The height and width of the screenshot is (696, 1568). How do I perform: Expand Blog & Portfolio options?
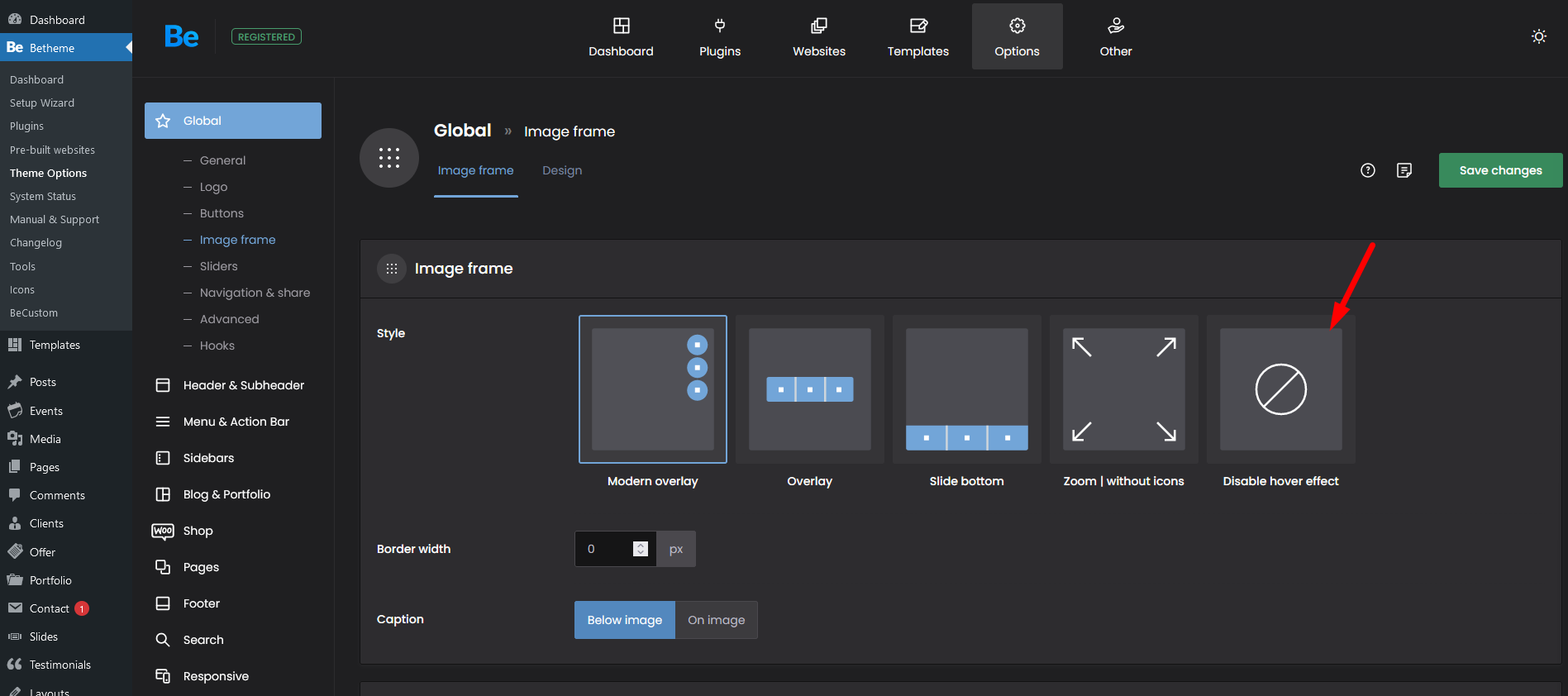tap(233, 494)
